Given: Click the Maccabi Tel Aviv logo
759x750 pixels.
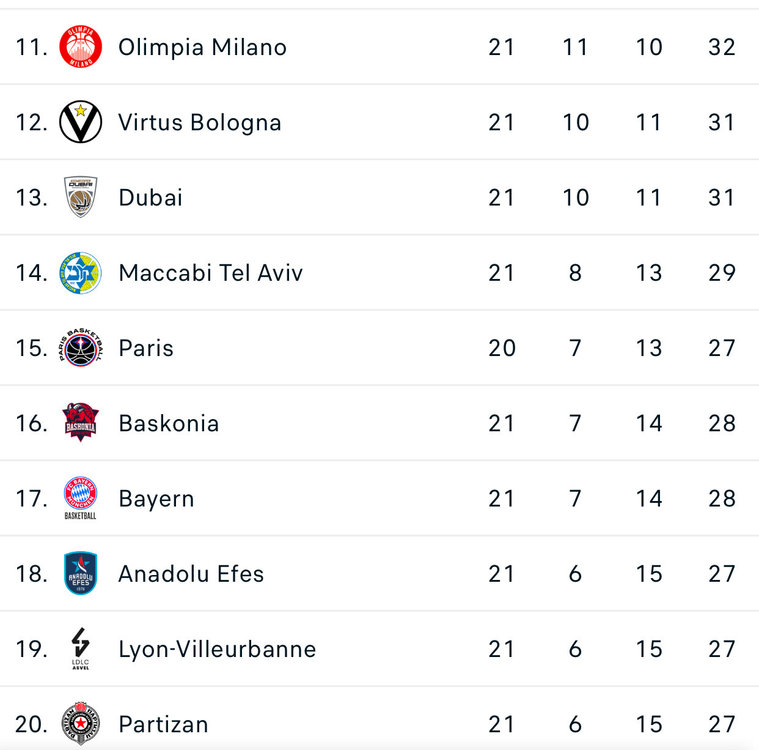Looking at the screenshot, I should click(x=80, y=272).
